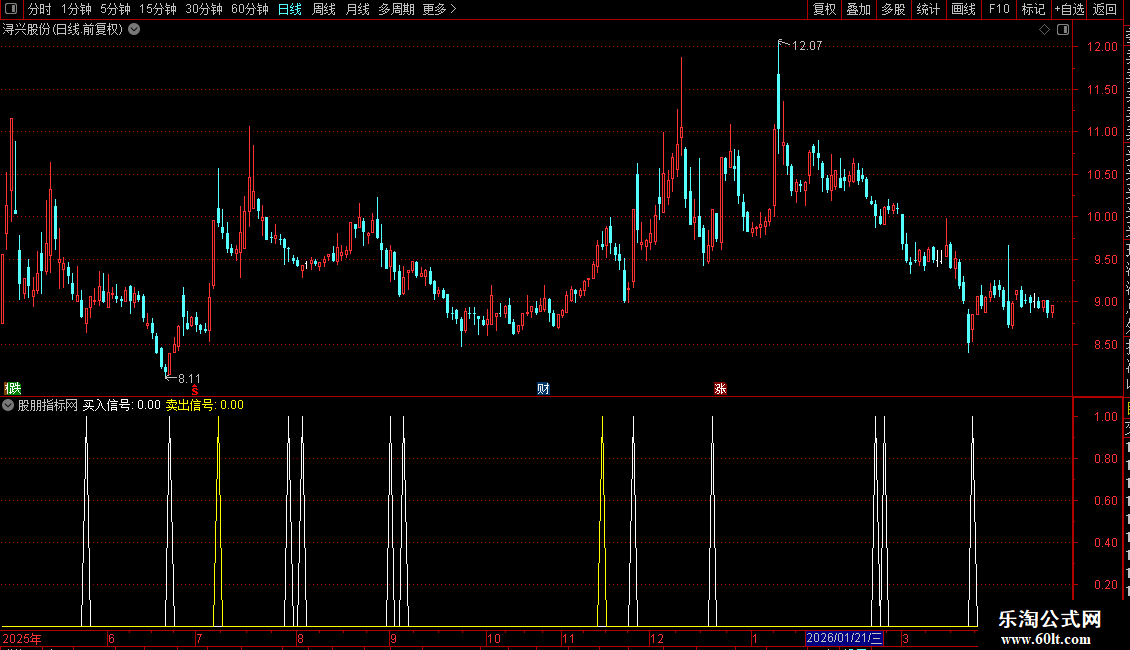Viewport: 1130px width, 650px height.
Task: Click month 12 on the time axis
Action: [657, 638]
